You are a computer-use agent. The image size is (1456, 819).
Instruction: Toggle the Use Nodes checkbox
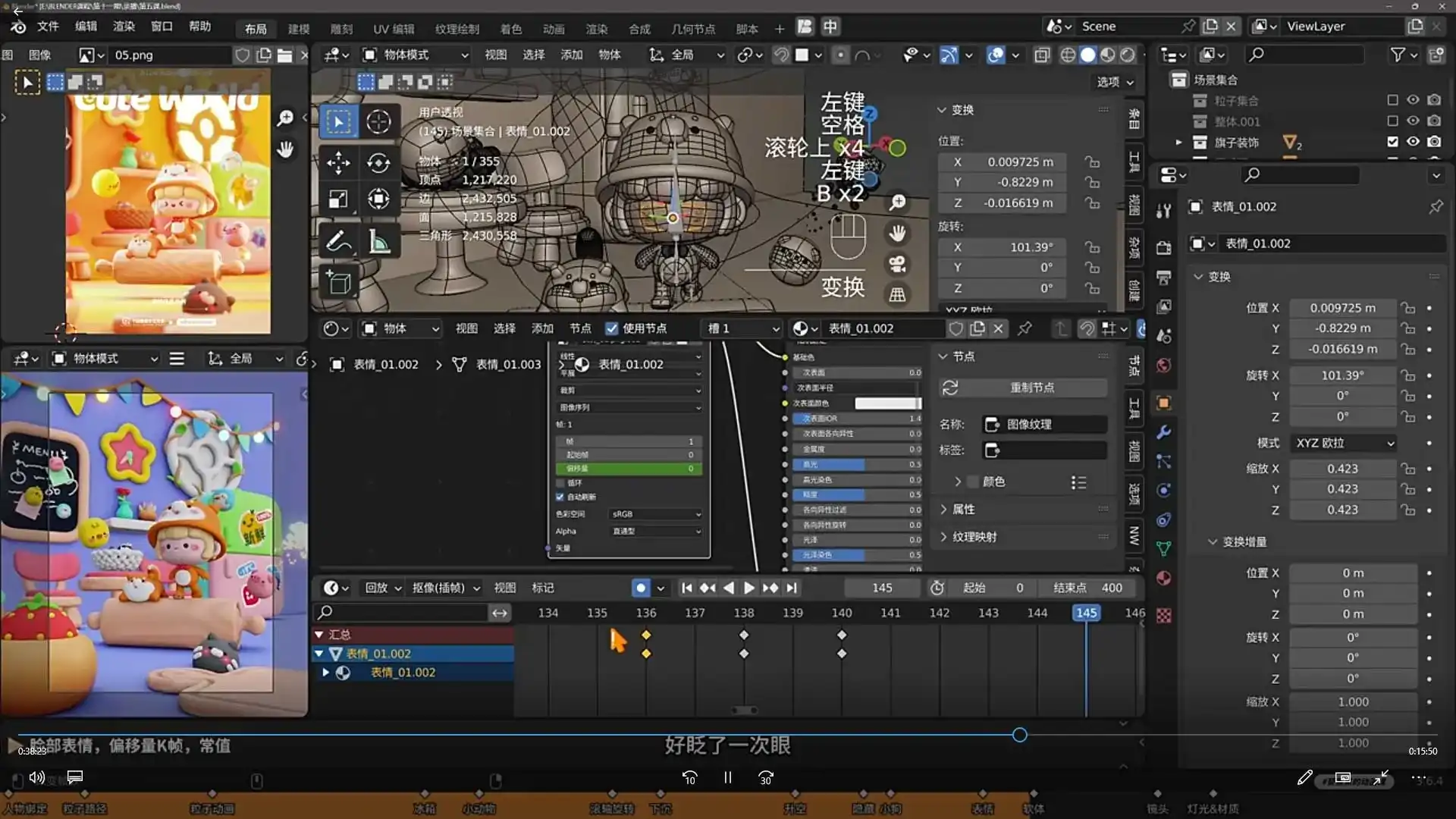coord(612,328)
